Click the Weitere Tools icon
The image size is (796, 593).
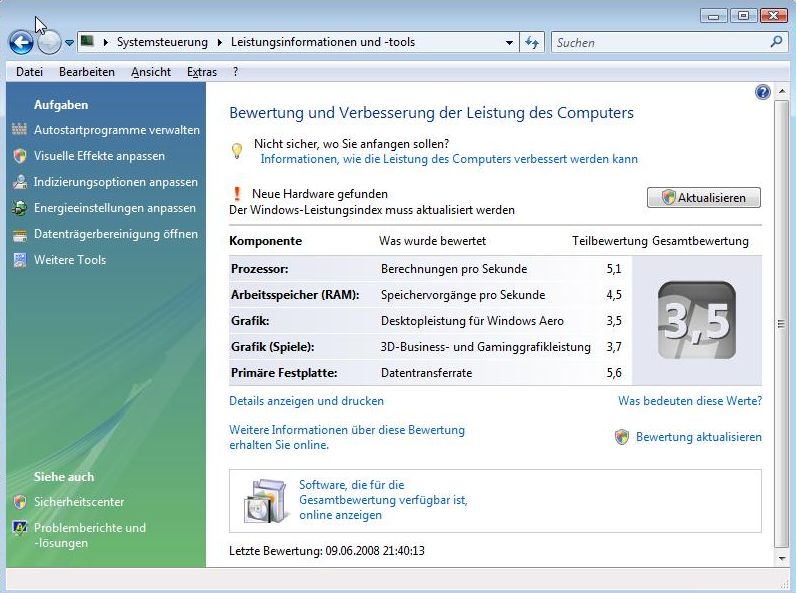(x=20, y=260)
